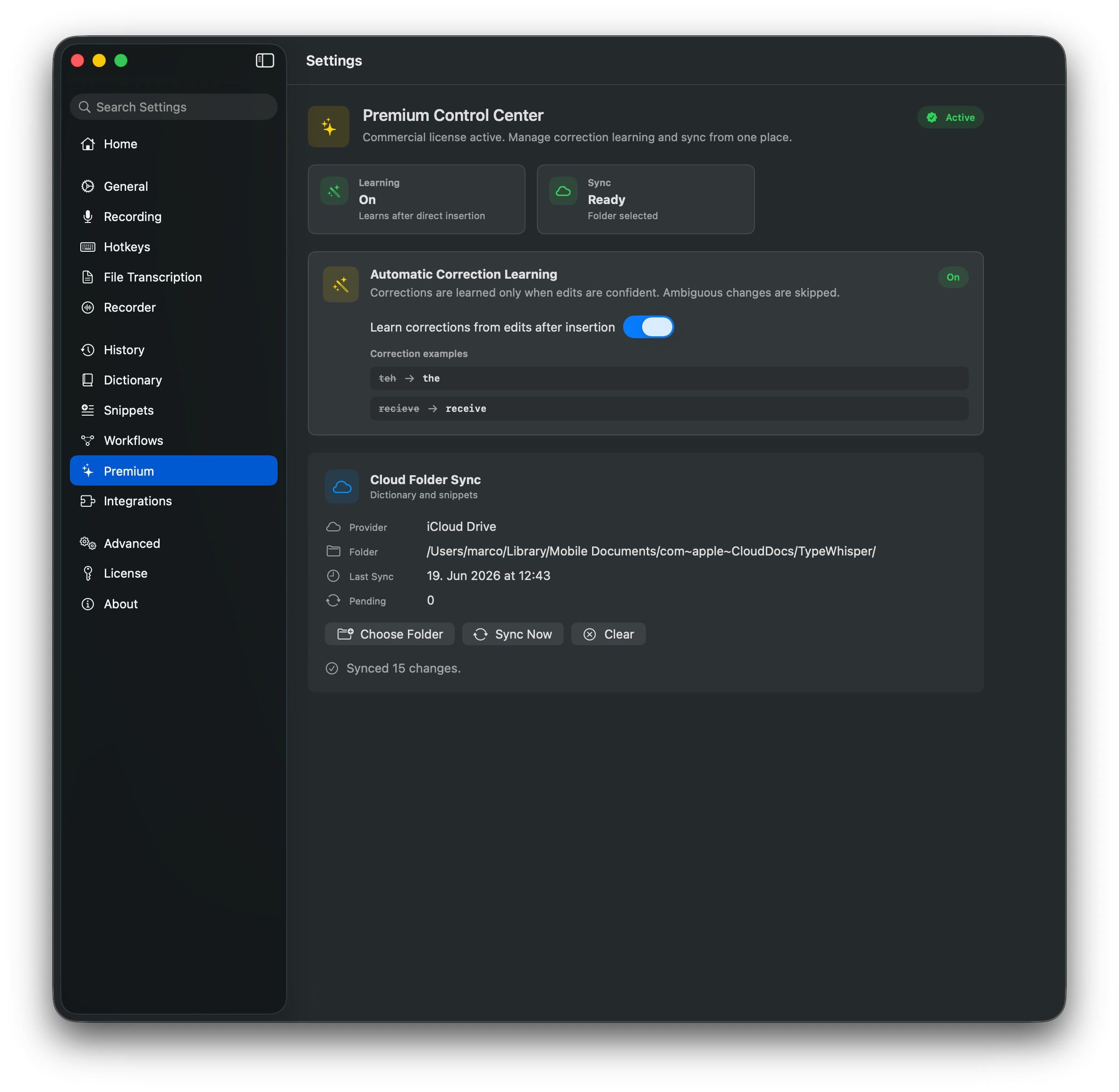Click the Learning card wand icon
Screen dimensions: 1119x1092
[x=334, y=191]
